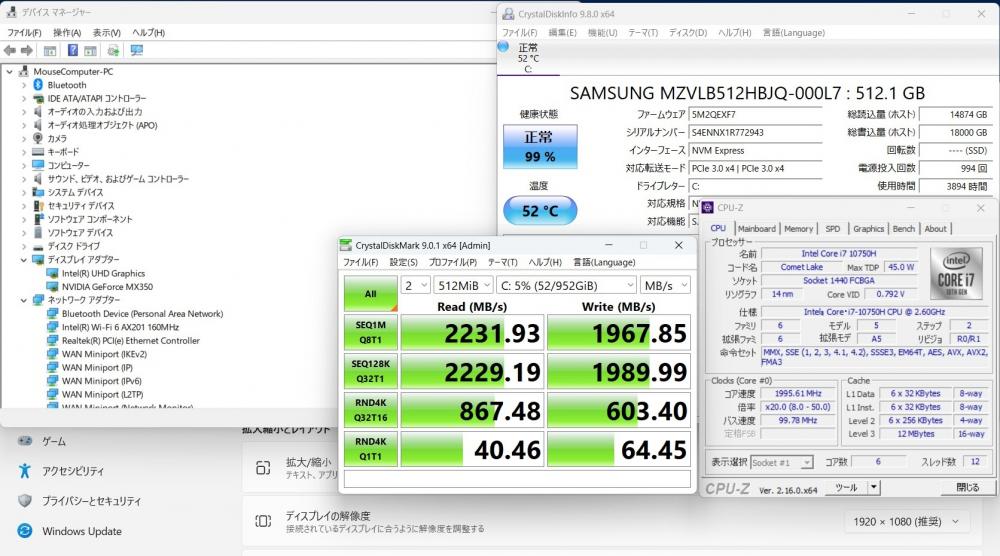Click the network icon beside Intel(R) Wi-Fi 6 AX201
The width and height of the screenshot is (1000, 556).
pos(52,327)
